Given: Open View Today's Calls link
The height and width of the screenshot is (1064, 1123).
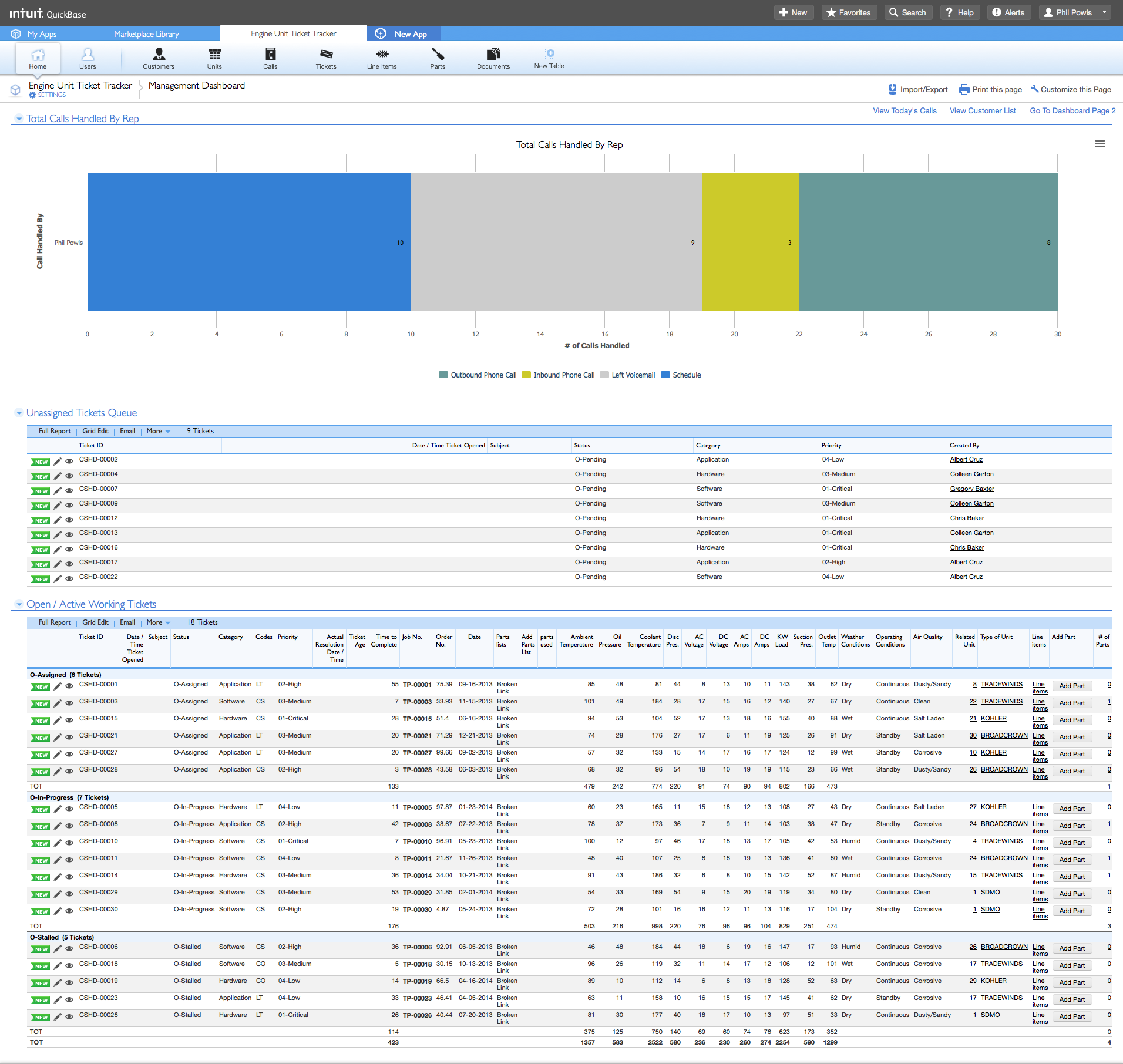Looking at the screenshot, I should click(905, 110).
